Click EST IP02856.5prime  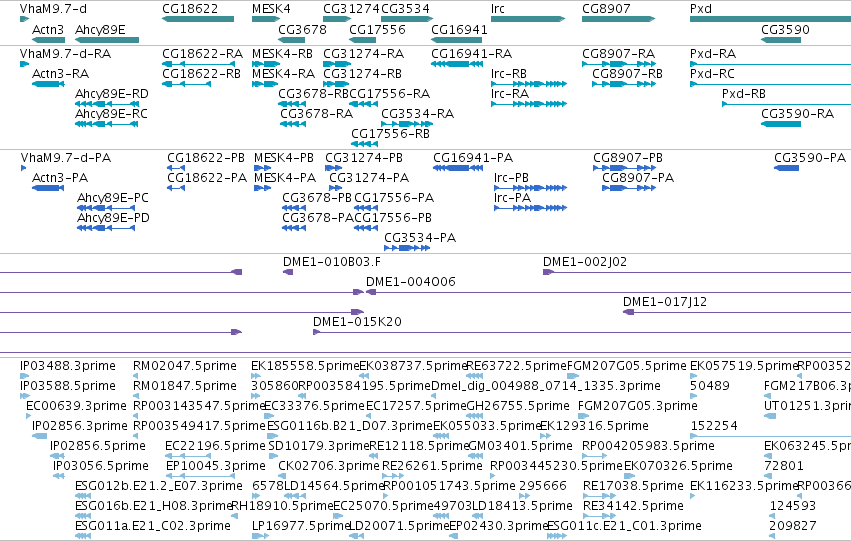tap(55, 456)
